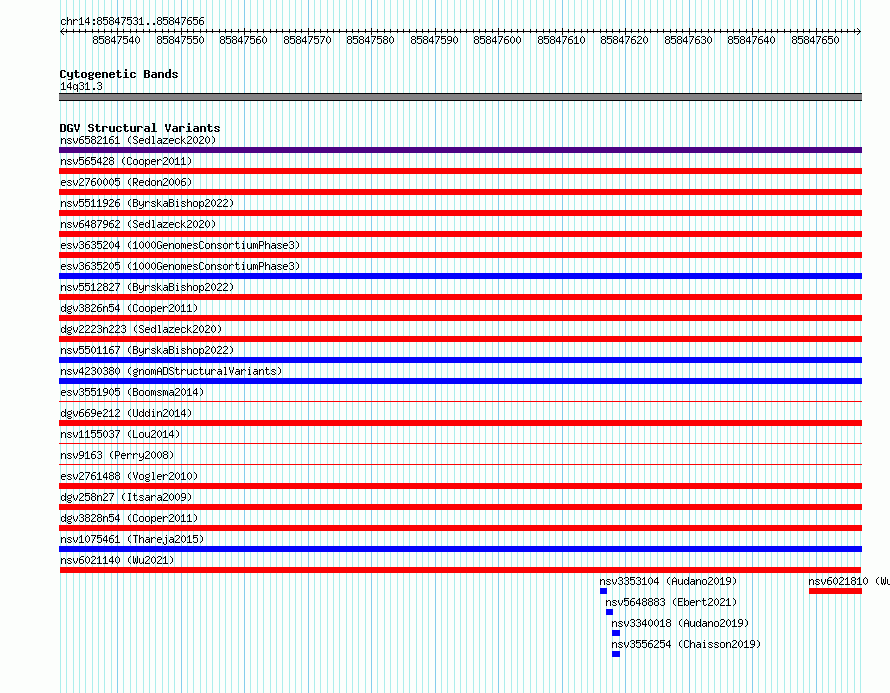
Task: Open the esv3635205 (1000GenomesConsortiumPhase3) variant label
Action: pos(180,266)
